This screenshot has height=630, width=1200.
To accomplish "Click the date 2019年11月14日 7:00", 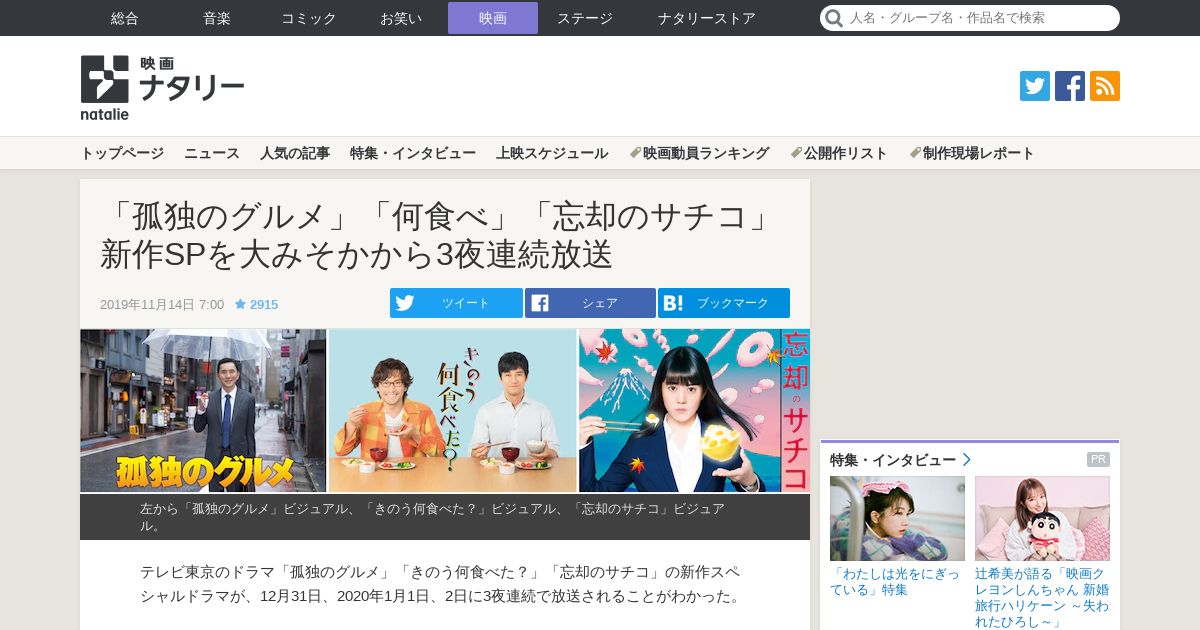I will [162, 304].
